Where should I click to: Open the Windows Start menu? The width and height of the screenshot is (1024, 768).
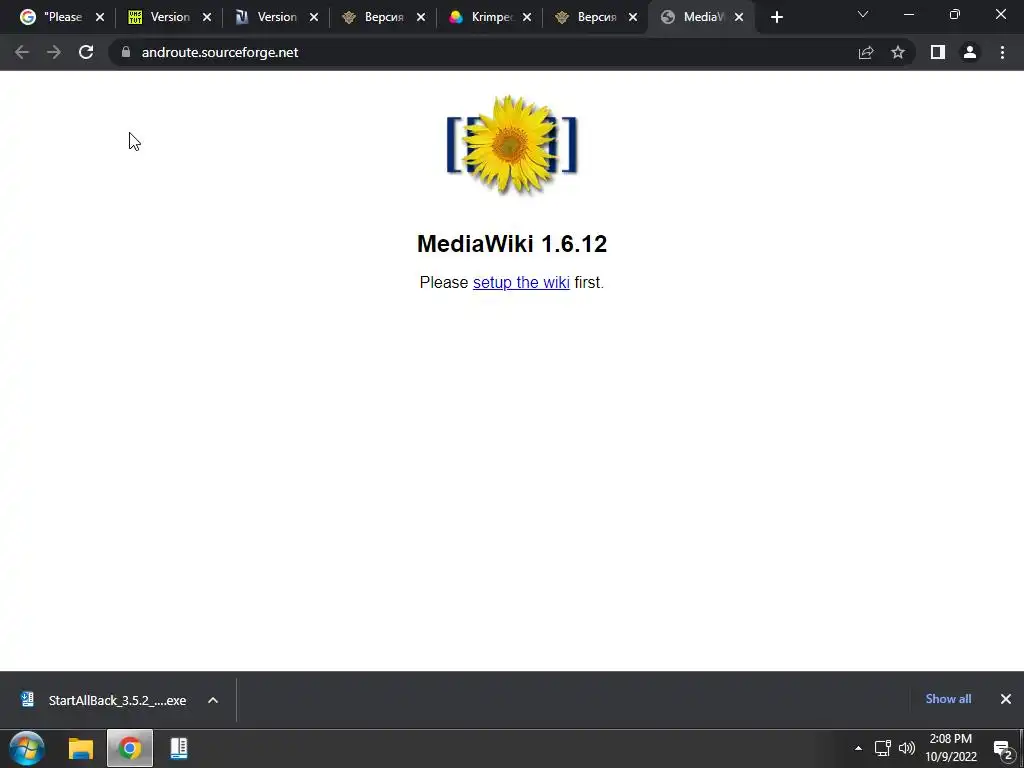pyautogui.click(x=27, y=748)
